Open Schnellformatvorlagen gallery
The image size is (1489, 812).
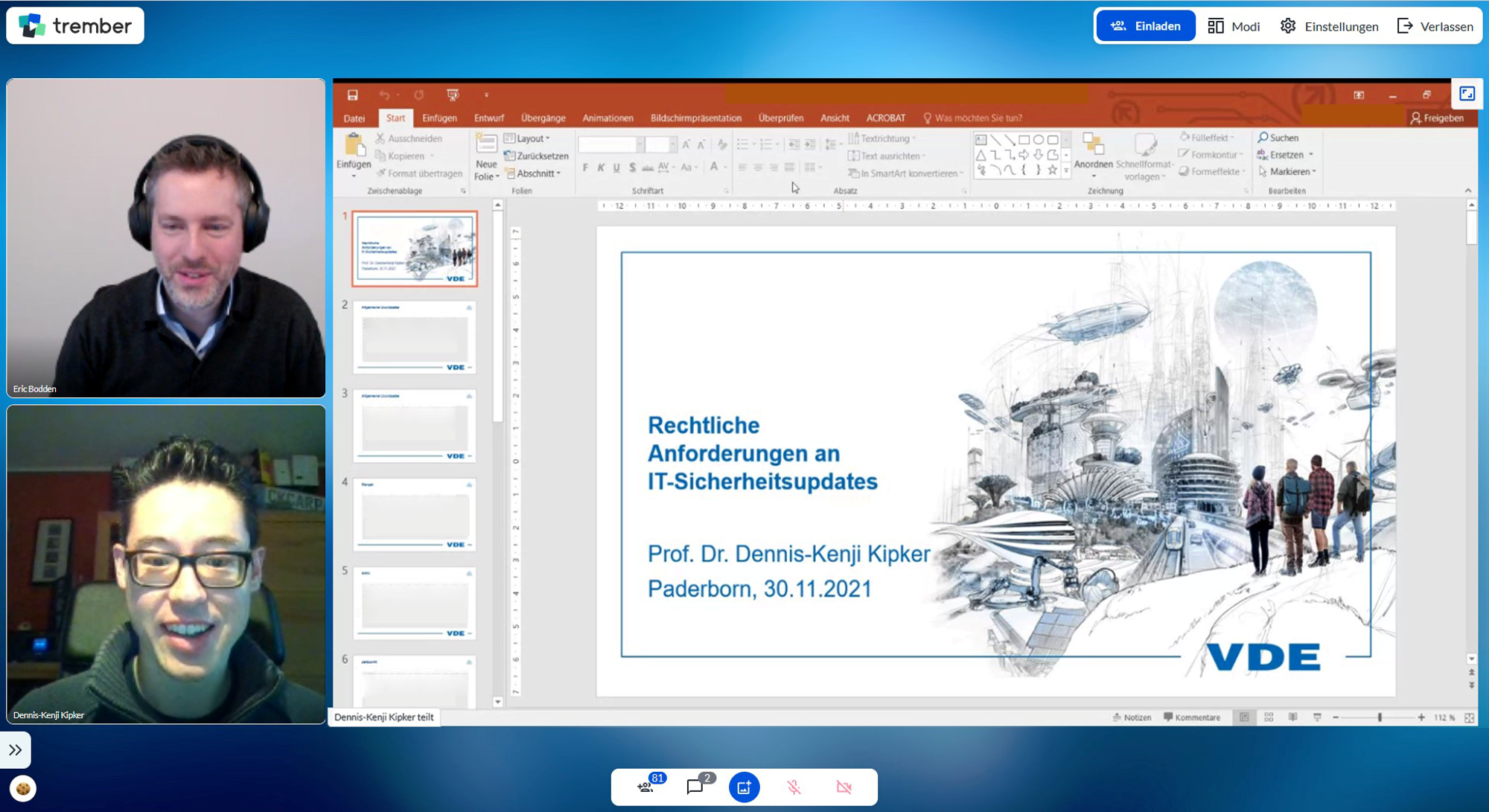click(x=1144, y=156)
